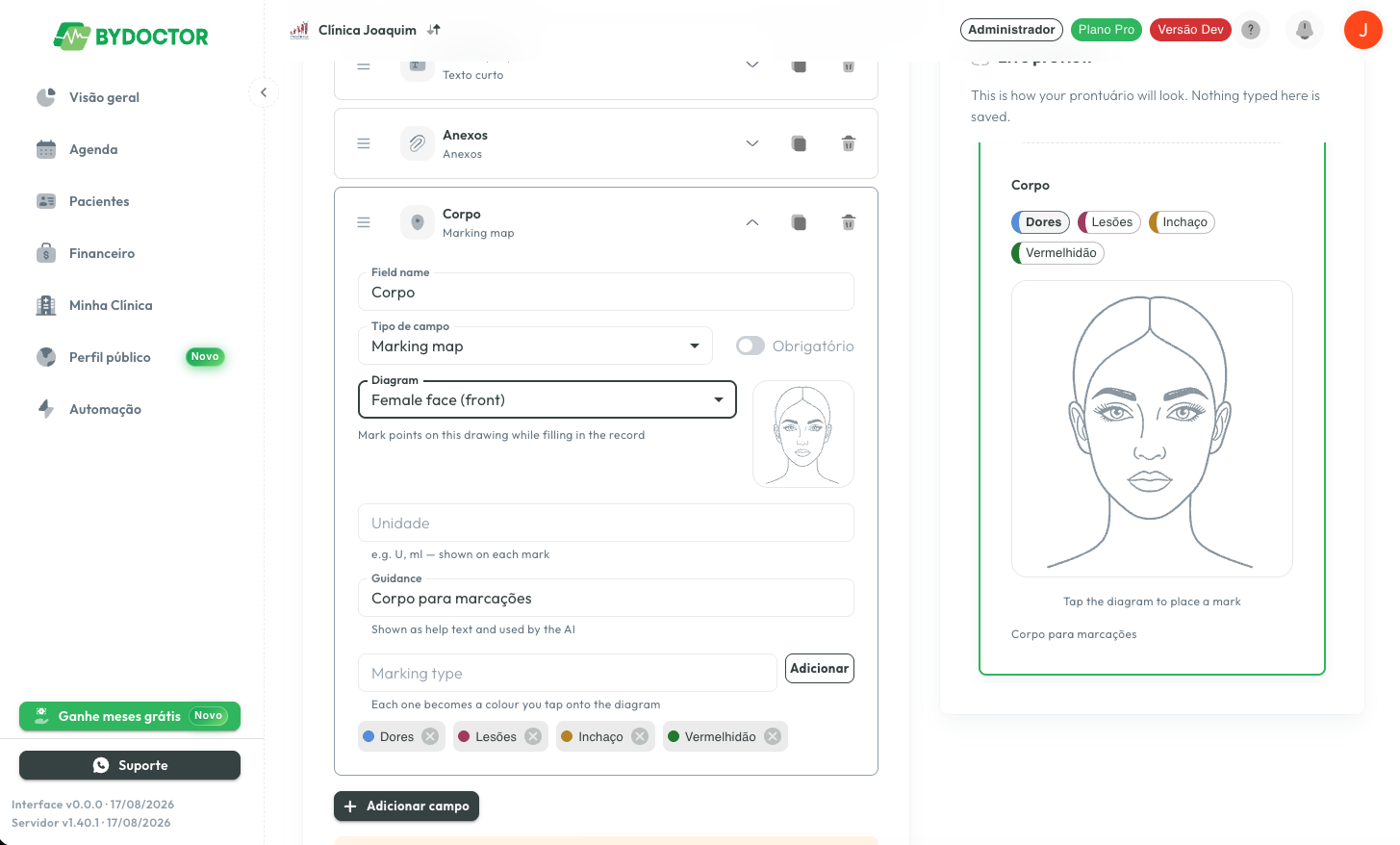Image resolution: width=1400 pixels, height=845 pixels.
Task: Open Minha Clínica in sidebar
Action: [x=111, y=305]
